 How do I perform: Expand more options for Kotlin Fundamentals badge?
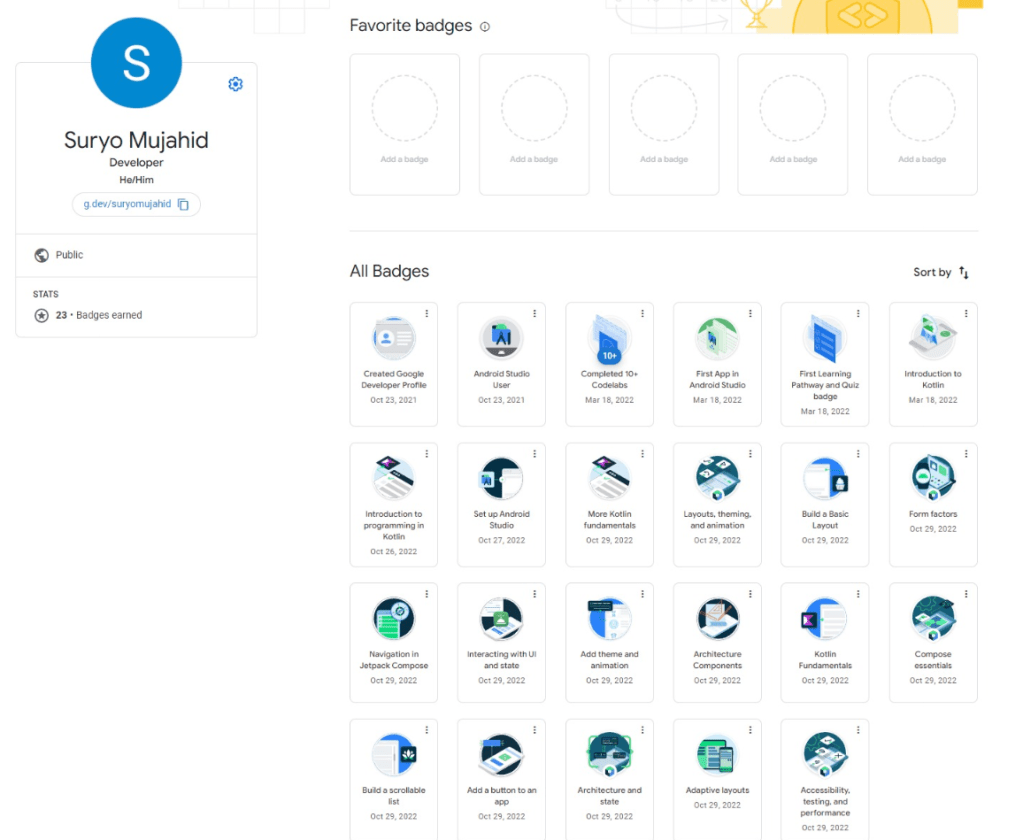click(858, 594)
